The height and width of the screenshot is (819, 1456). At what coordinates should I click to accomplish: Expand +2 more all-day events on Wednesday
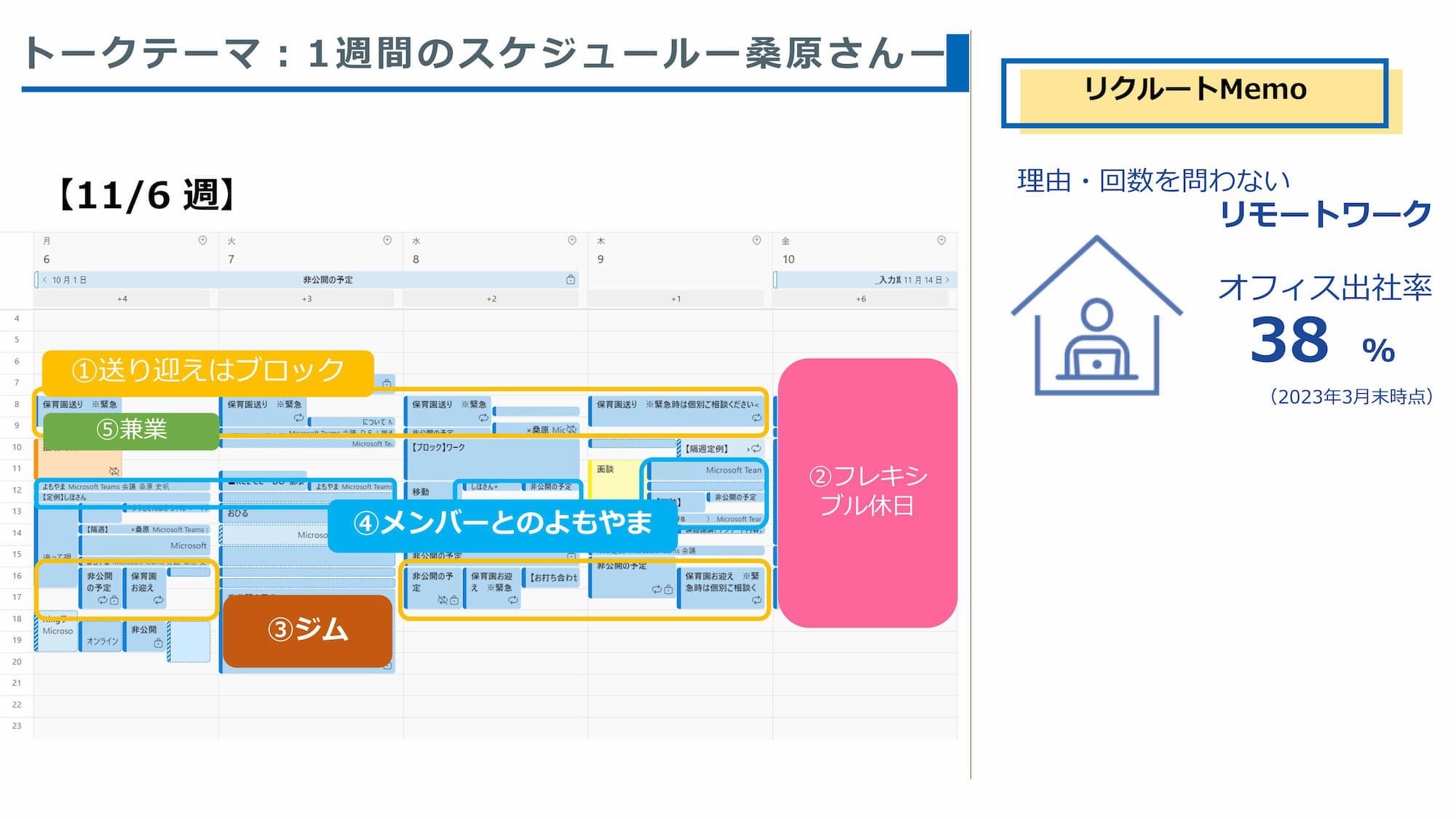tap(491, 299)
